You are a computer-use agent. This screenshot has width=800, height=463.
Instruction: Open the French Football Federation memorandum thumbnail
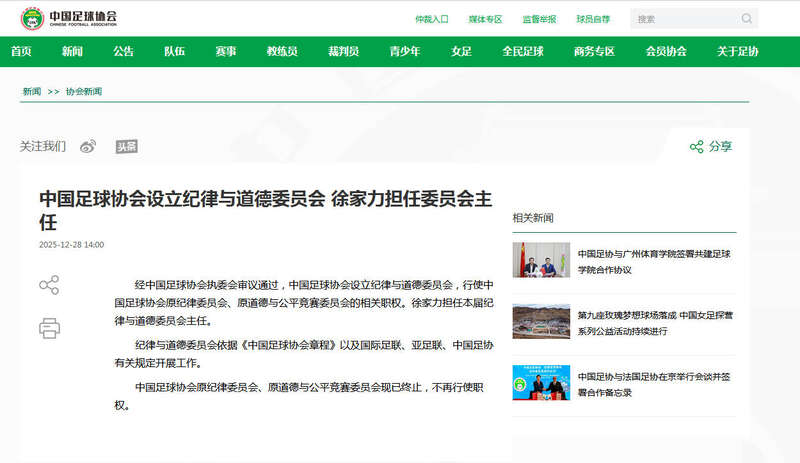point(540,383)
